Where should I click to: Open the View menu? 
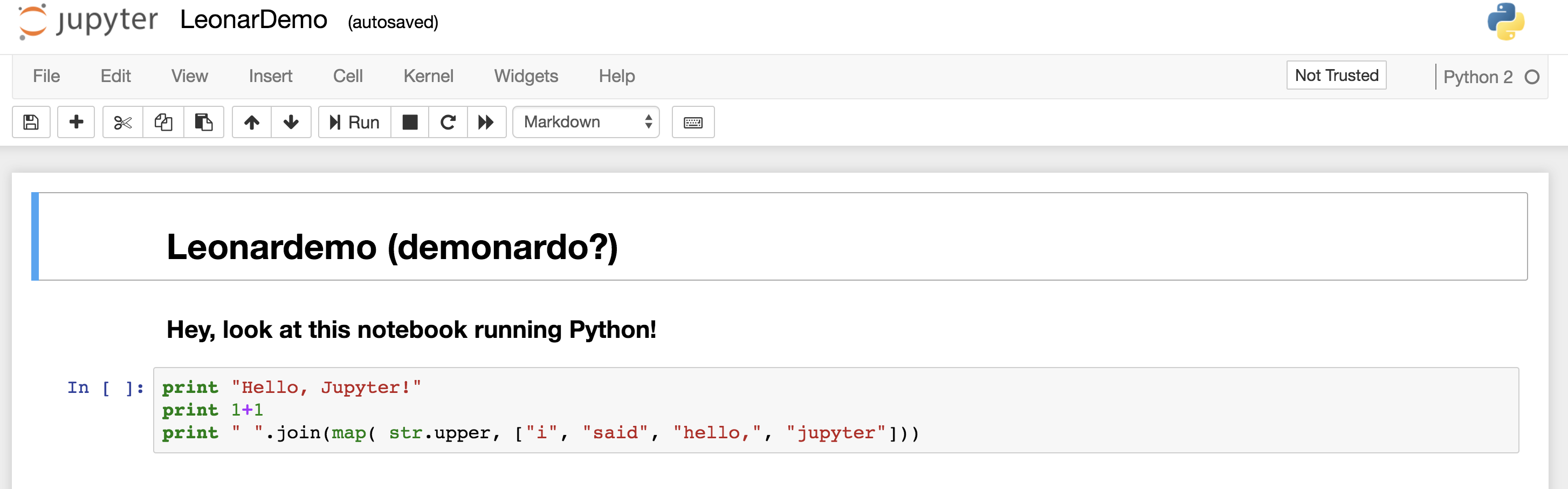[x=189, y=76]
